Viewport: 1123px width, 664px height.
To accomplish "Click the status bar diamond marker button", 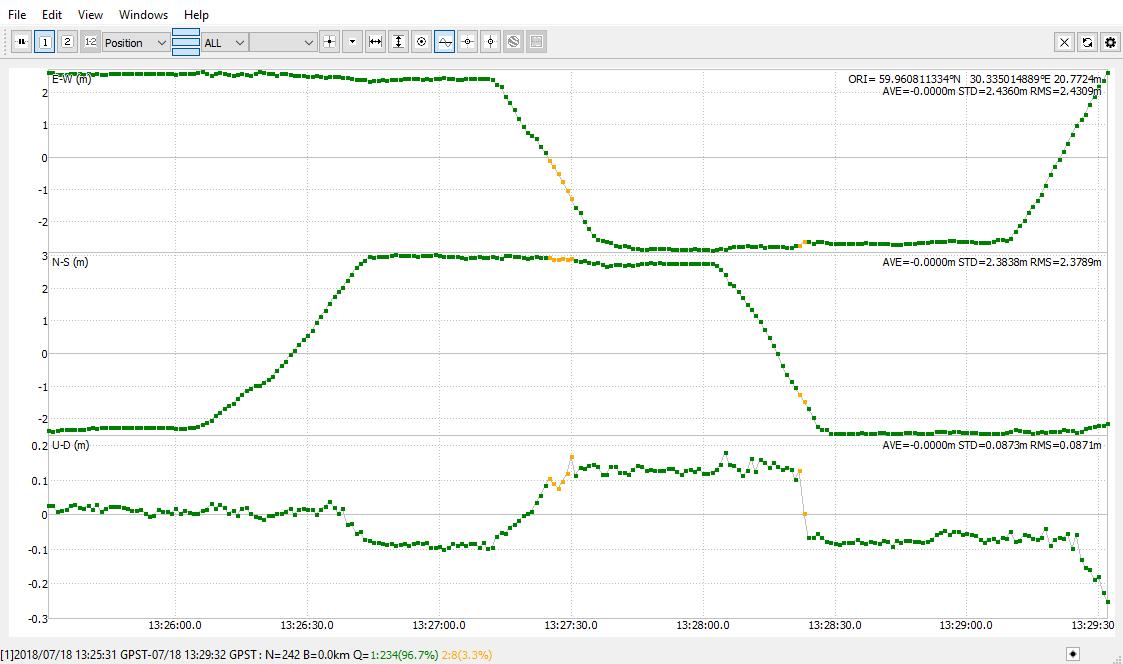I will point(1073,653).
